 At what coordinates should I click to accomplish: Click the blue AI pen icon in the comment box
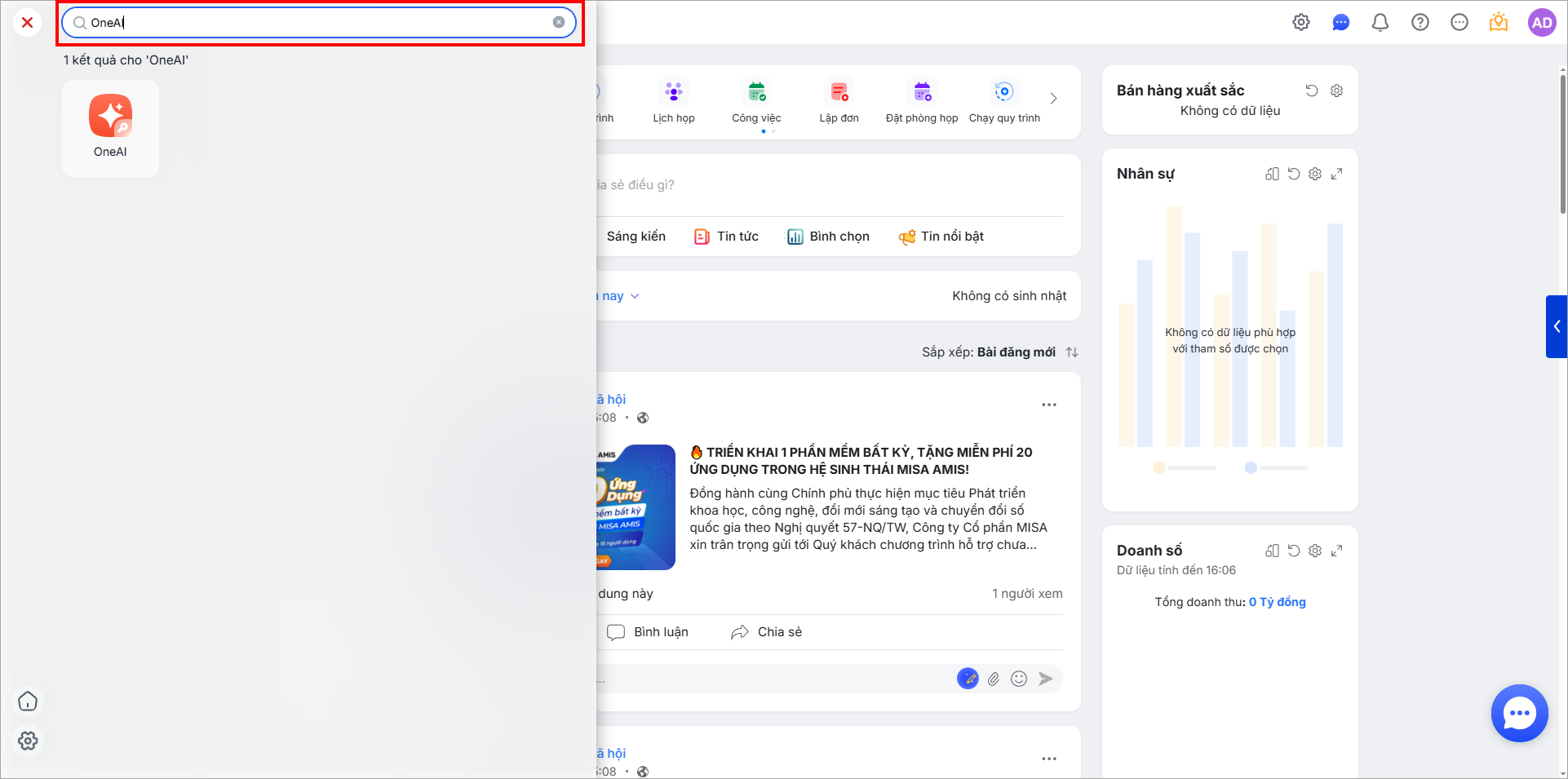(x=968, y=679)
